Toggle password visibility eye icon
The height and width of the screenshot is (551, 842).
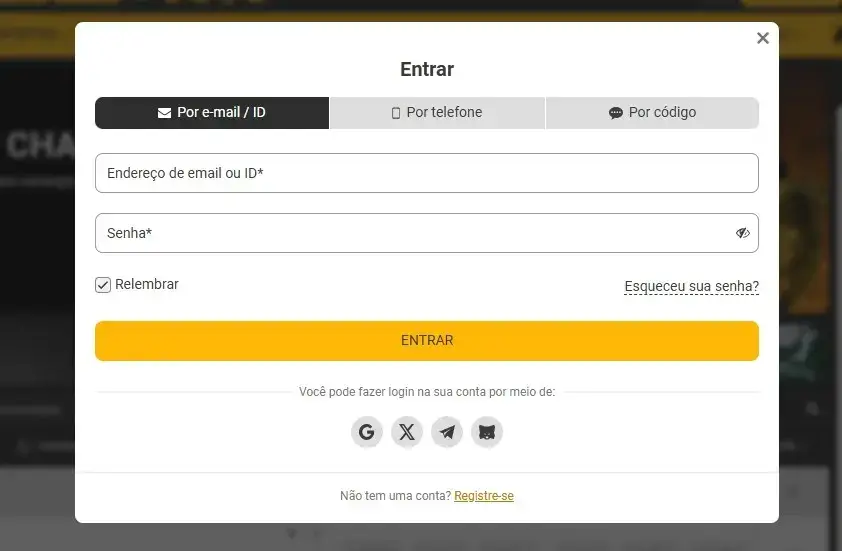point(742,233)
